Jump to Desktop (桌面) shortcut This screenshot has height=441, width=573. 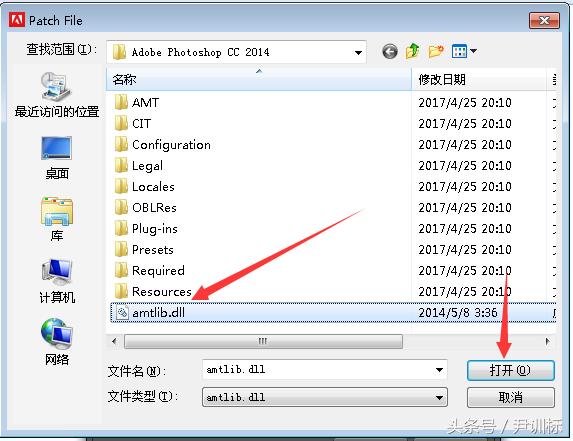pyautogui.click(x=57, y=158)
